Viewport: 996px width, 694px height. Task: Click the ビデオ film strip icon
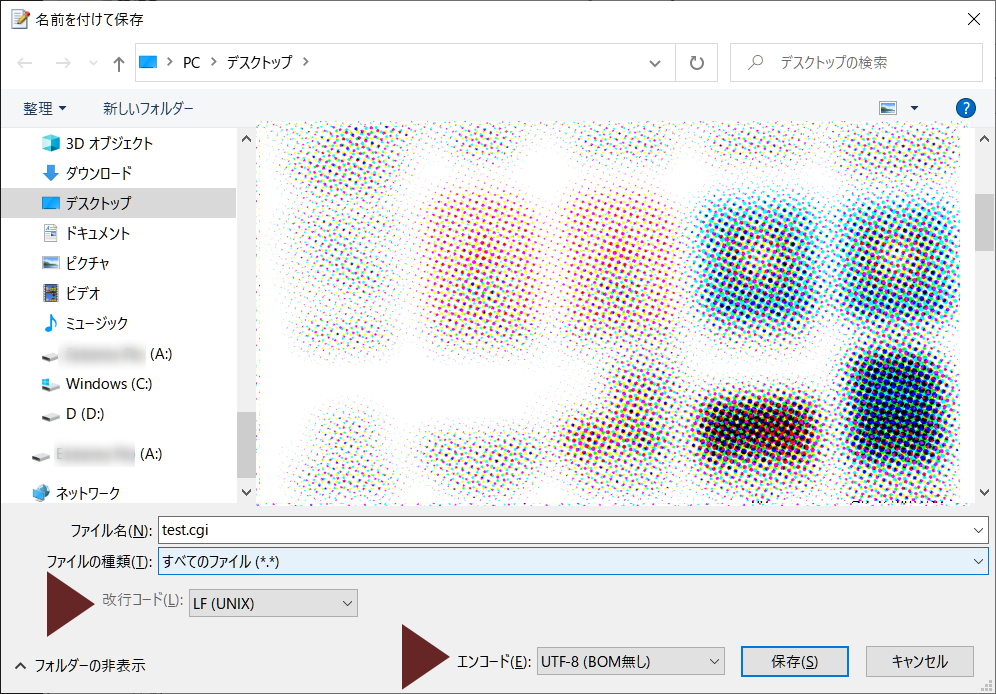pyautogui.click(x=51, y=293)
